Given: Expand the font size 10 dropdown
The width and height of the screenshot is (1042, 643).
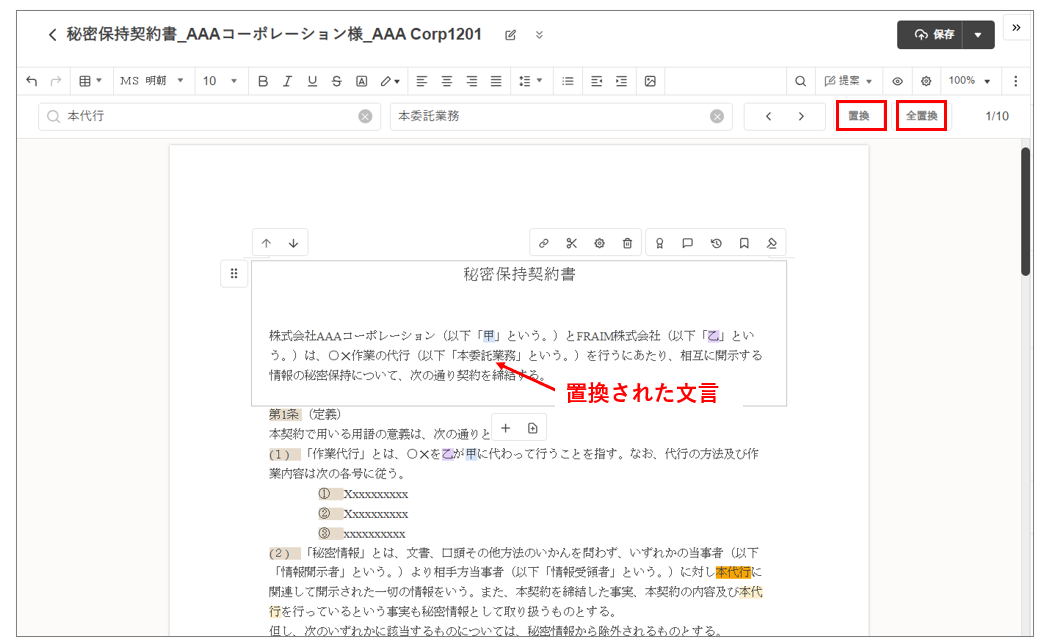Looking at the screenshot, I should click(x=220, y=81).
